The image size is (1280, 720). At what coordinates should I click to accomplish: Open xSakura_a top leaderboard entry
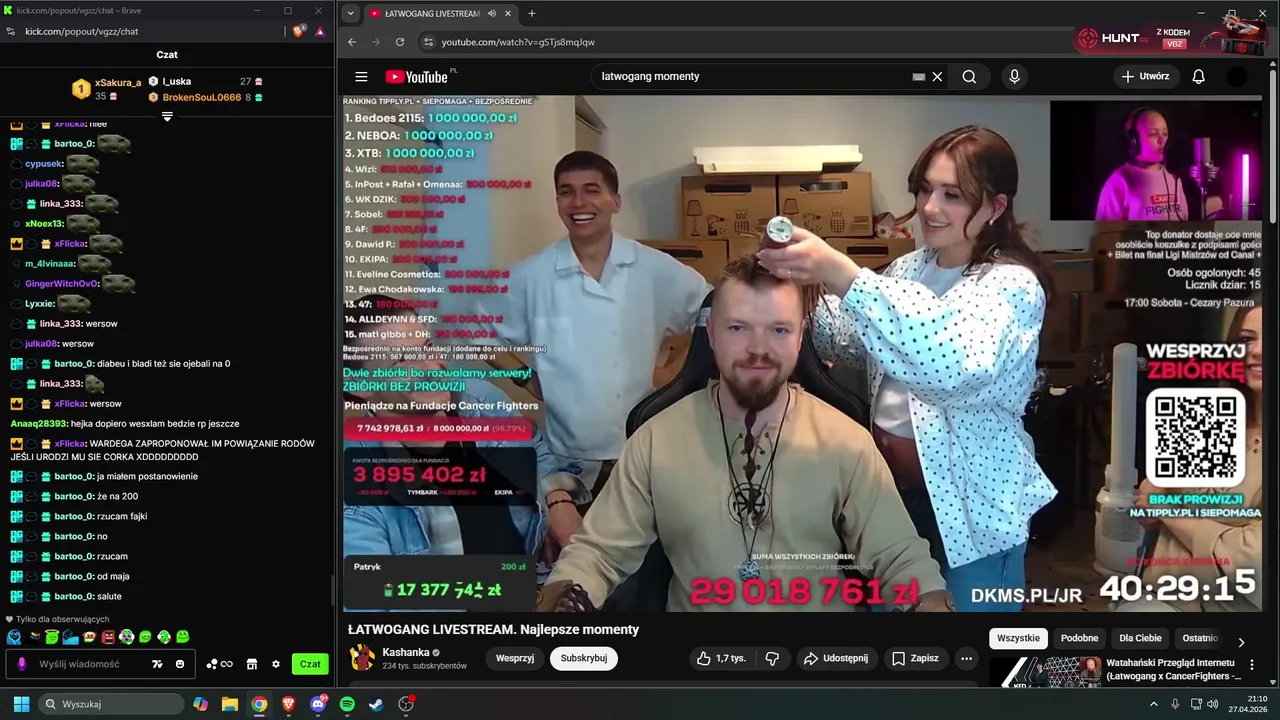click(x=107, y=89)
